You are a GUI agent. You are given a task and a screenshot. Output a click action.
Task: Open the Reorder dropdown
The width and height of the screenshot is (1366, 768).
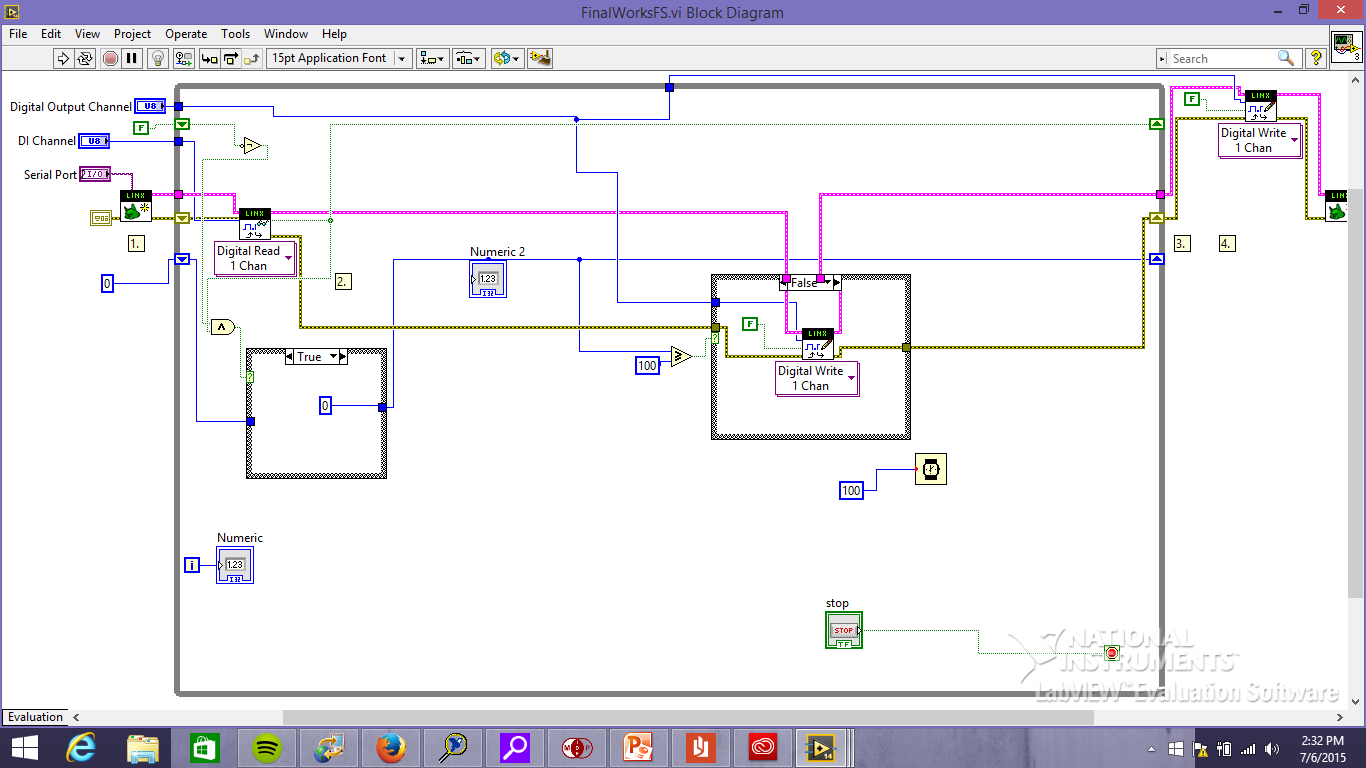pos(507,58)
